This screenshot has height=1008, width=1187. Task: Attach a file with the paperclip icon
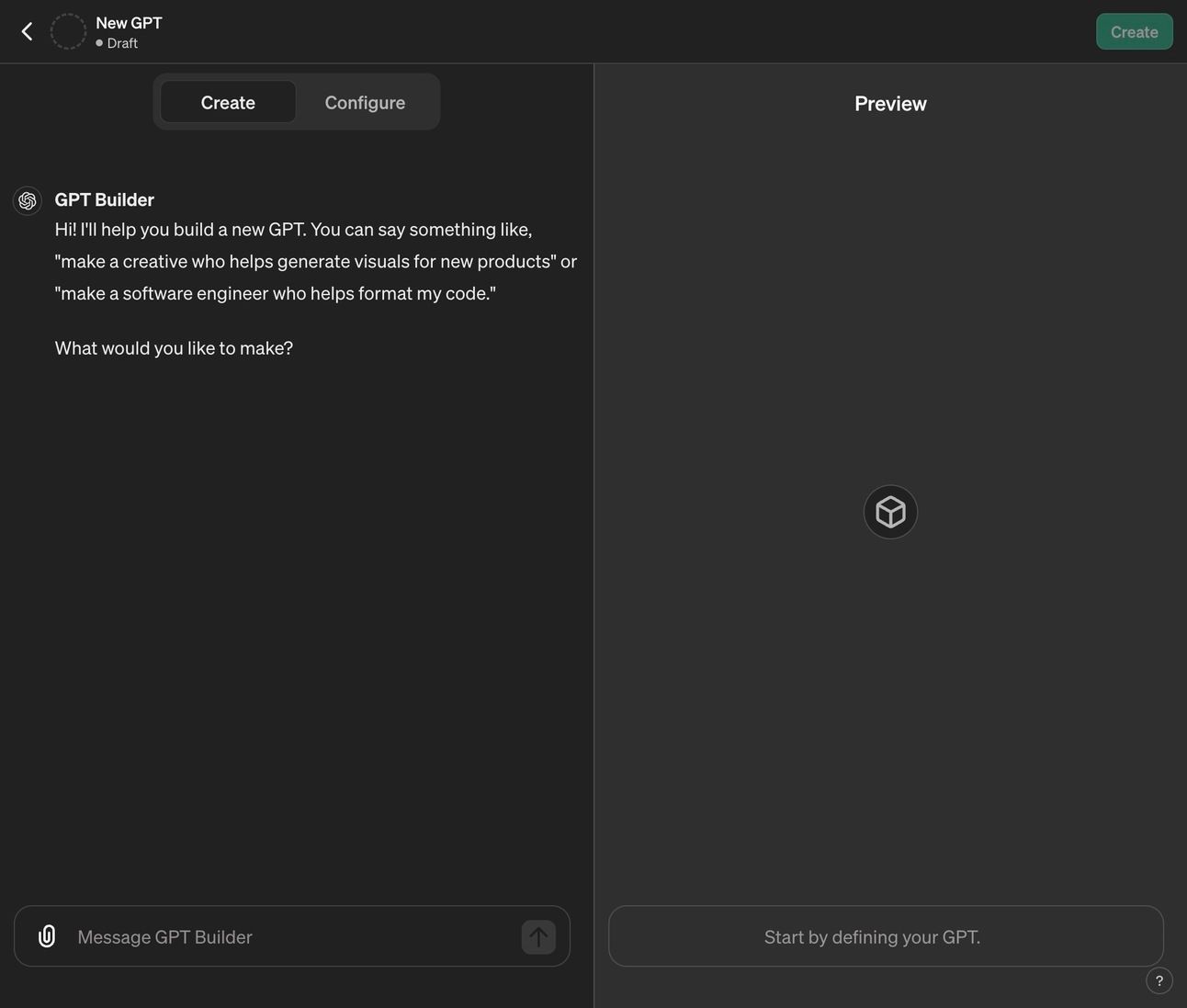(47, 936)
